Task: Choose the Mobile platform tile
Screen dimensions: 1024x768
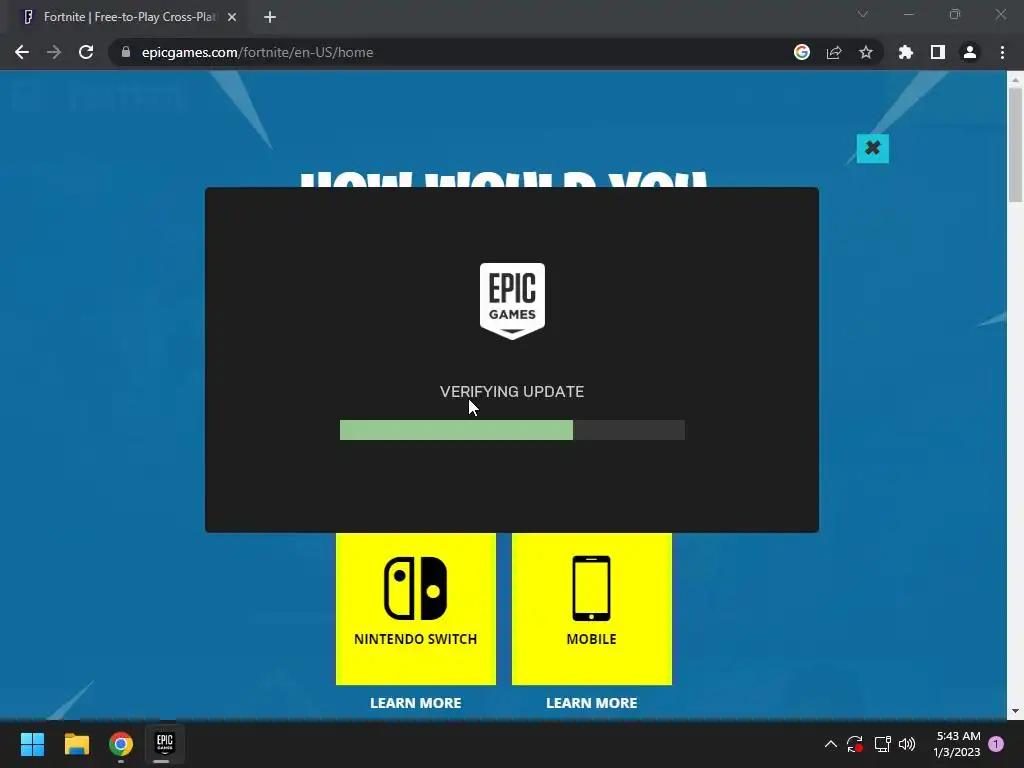Action: pos(592,609)
